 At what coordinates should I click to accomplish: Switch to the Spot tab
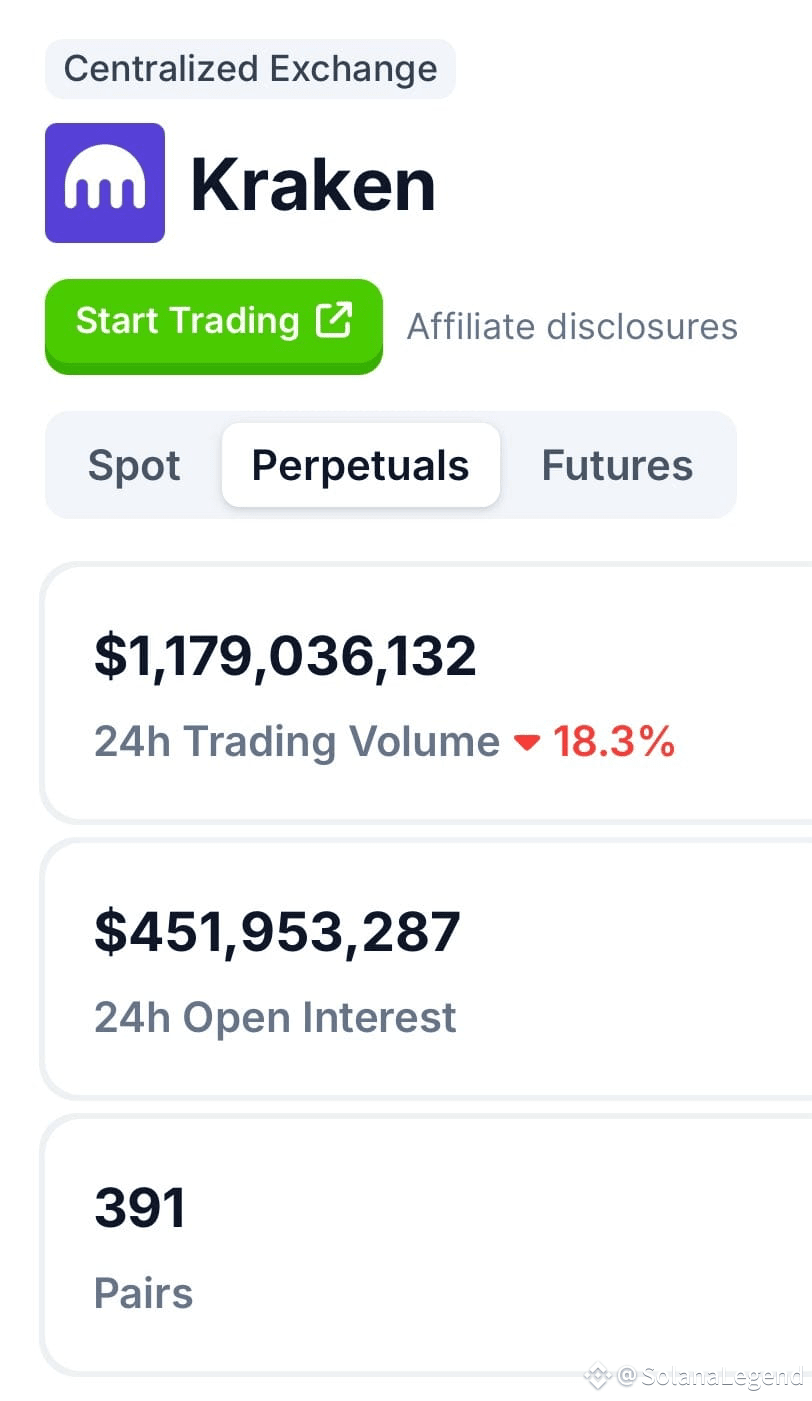point(134,465)
